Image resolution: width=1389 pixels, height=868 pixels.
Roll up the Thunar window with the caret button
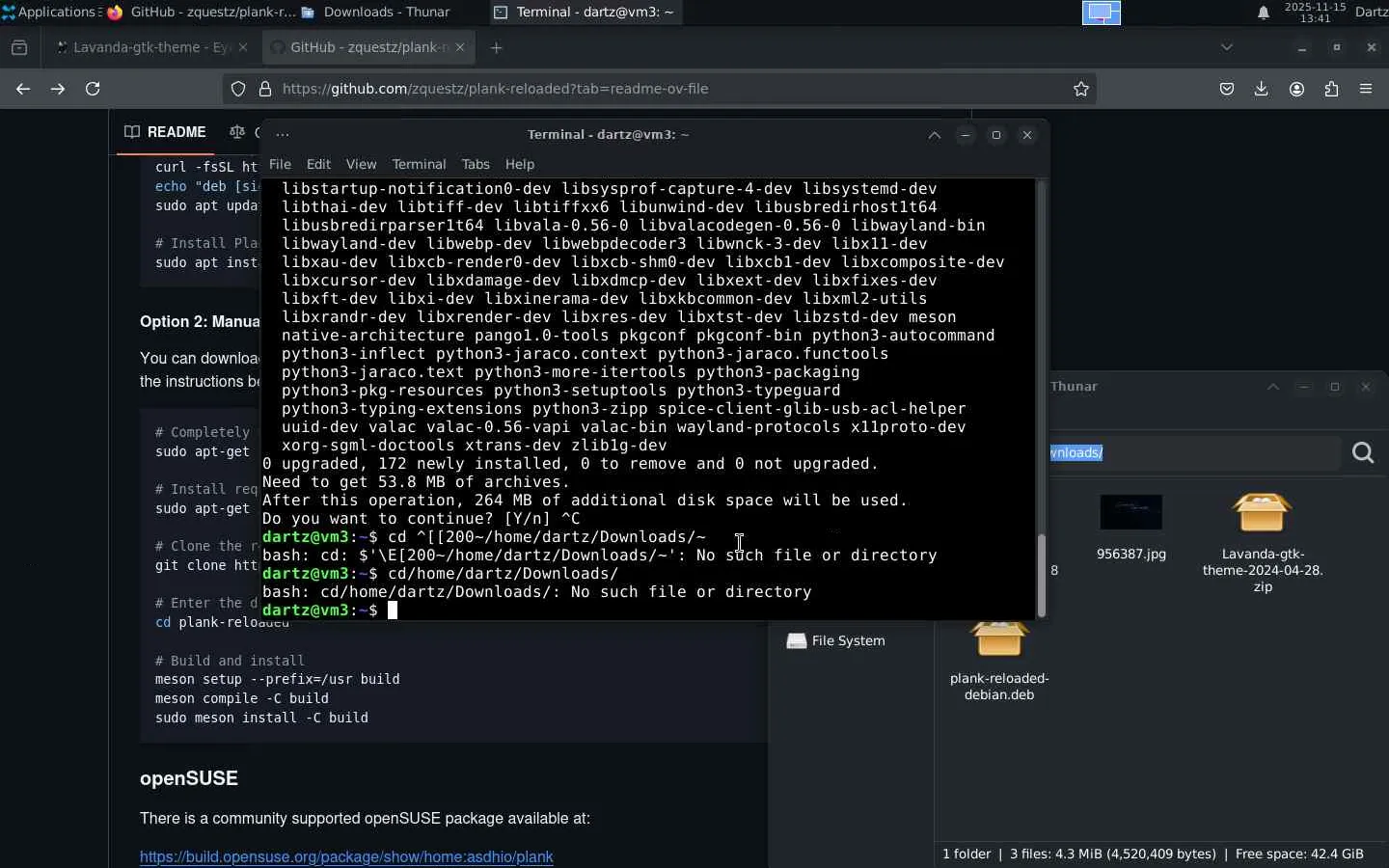point(1273,387)
